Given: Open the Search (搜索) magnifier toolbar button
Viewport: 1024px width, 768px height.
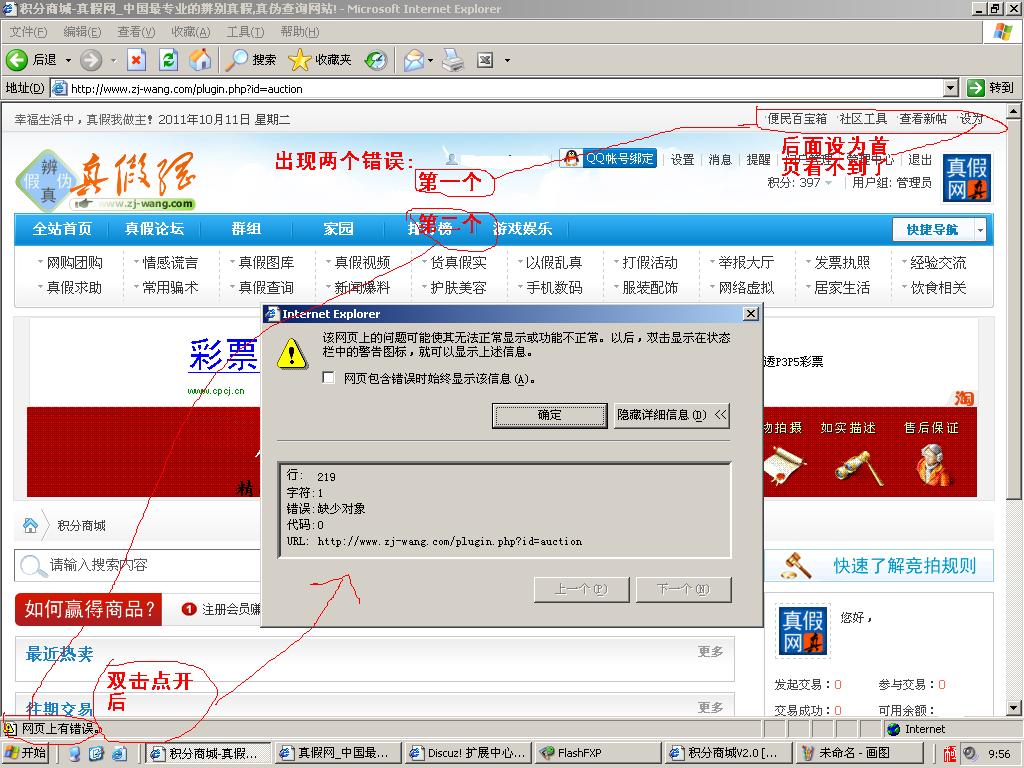Looking at the screenshot, I should pyautogui.click(x=251, y=60).
